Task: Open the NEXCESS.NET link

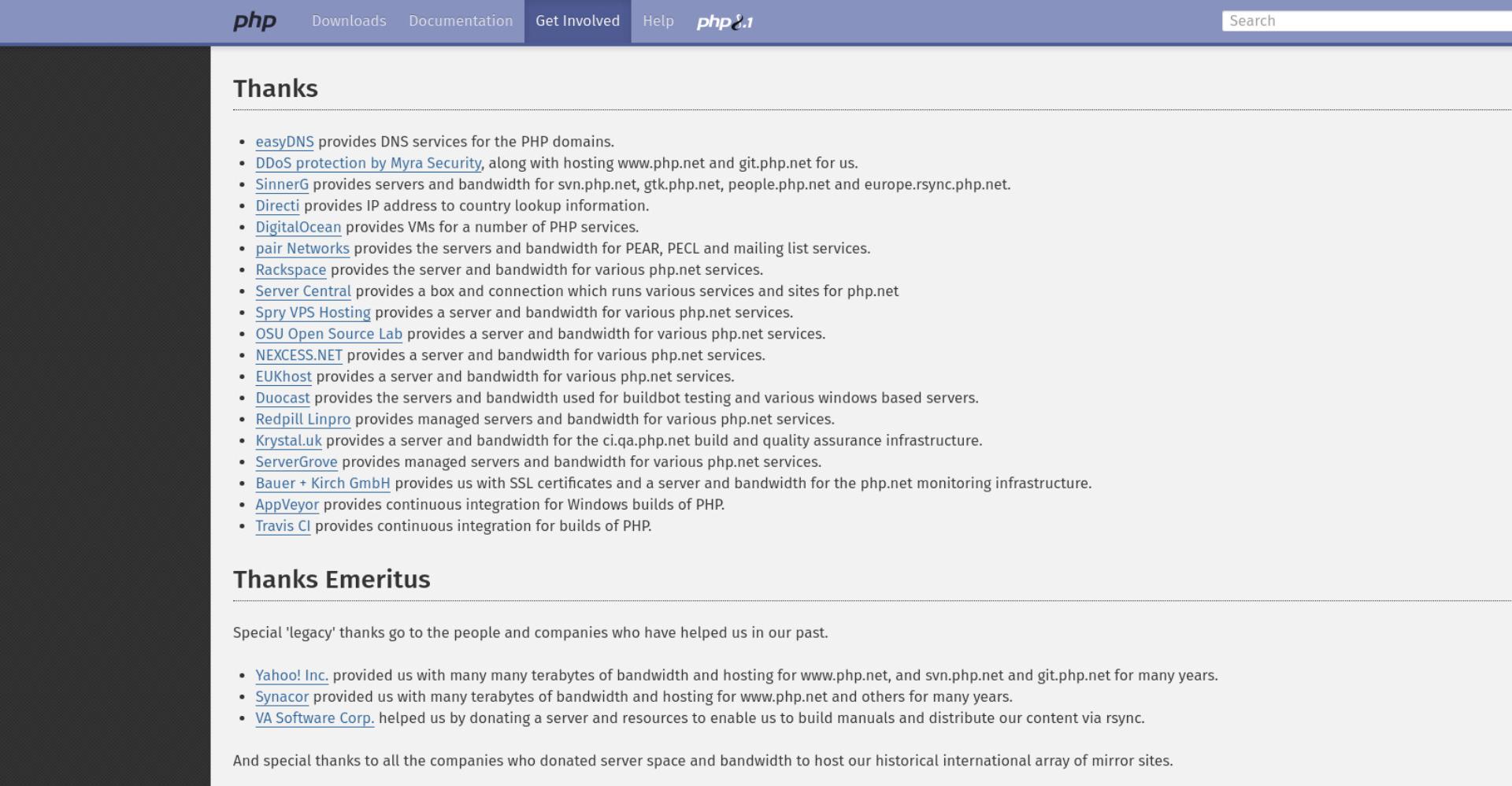Action: 298,355
